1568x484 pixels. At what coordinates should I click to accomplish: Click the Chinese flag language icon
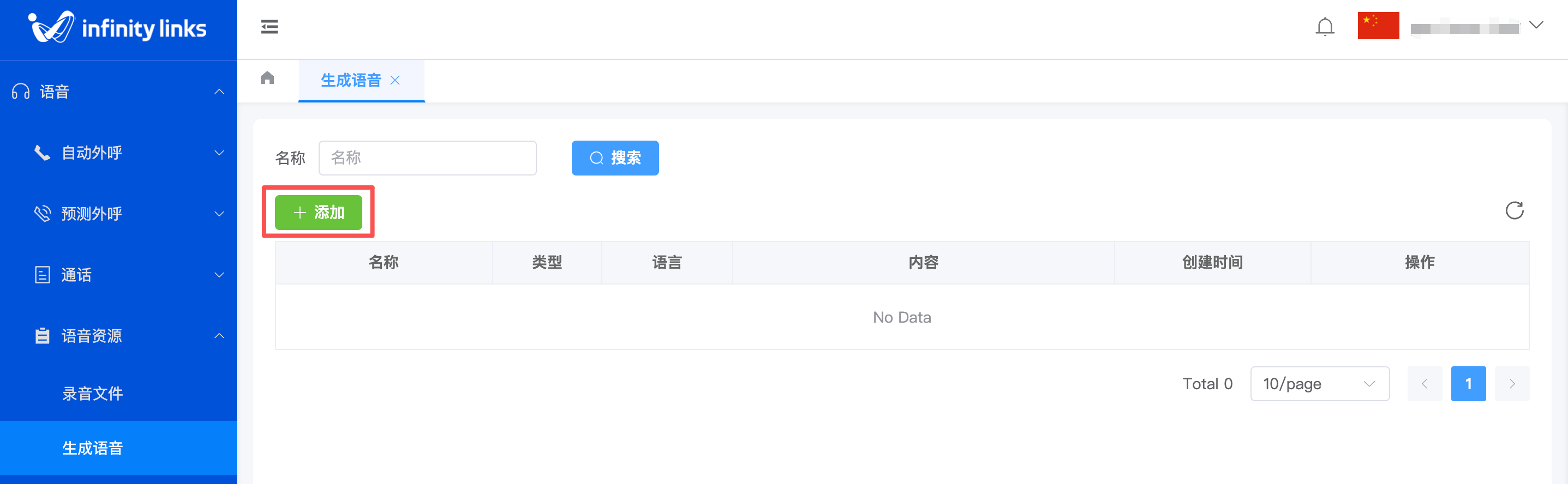click(x=1378, y=26)
